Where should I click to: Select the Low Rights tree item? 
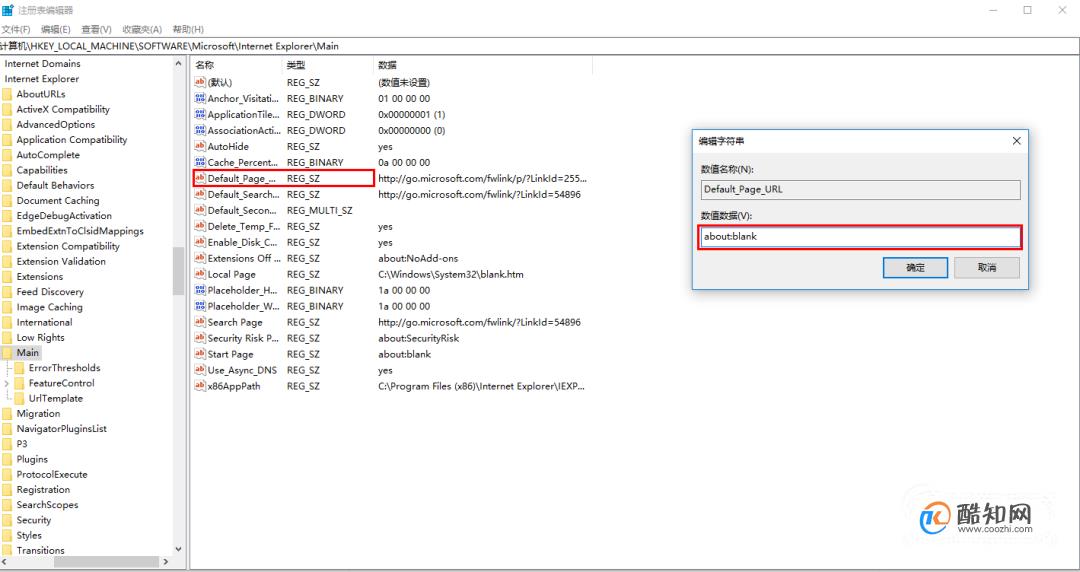[41, 338]
